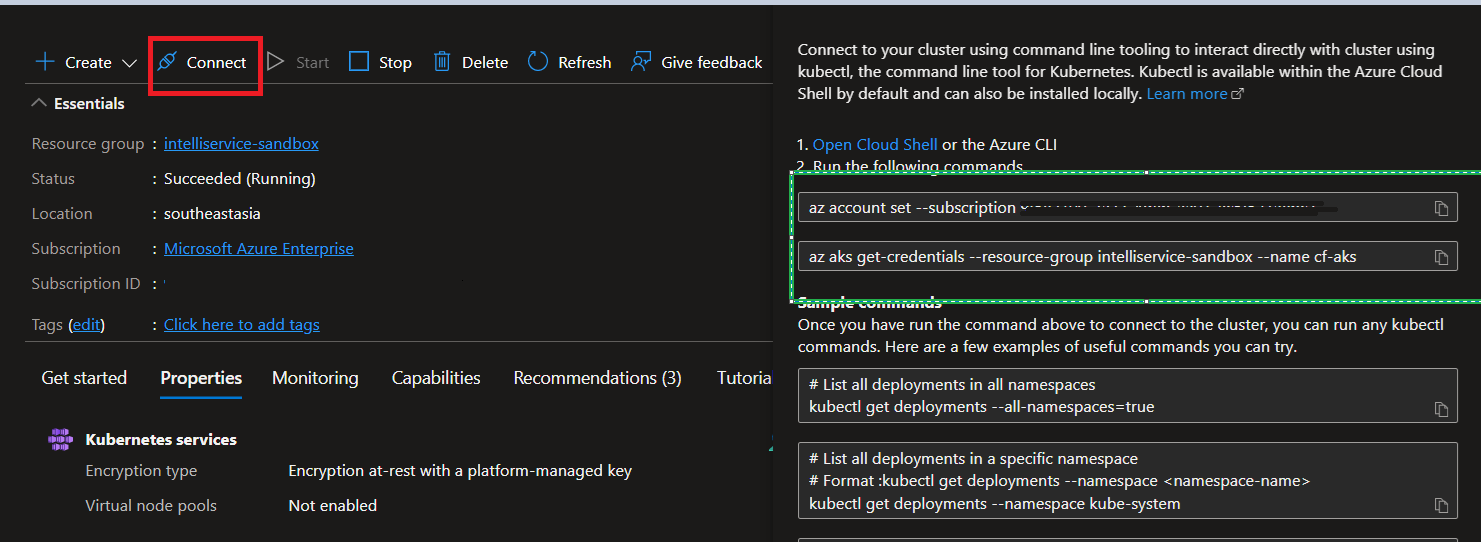Click the Open Cloud Shell link

[875, 145]
